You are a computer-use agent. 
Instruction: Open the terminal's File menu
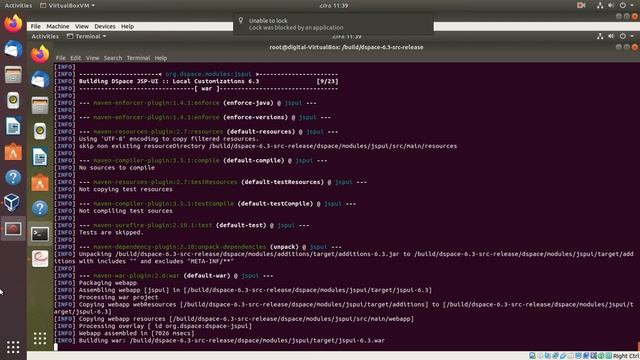point(60,58)
